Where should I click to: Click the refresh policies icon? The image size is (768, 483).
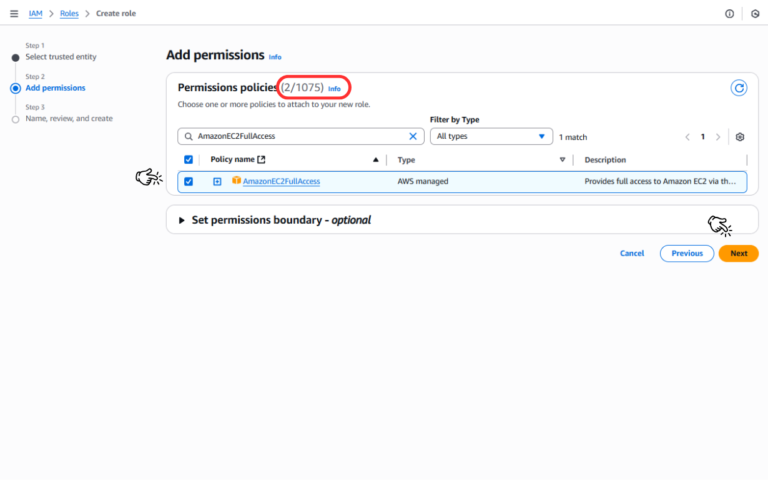[739, 88]
